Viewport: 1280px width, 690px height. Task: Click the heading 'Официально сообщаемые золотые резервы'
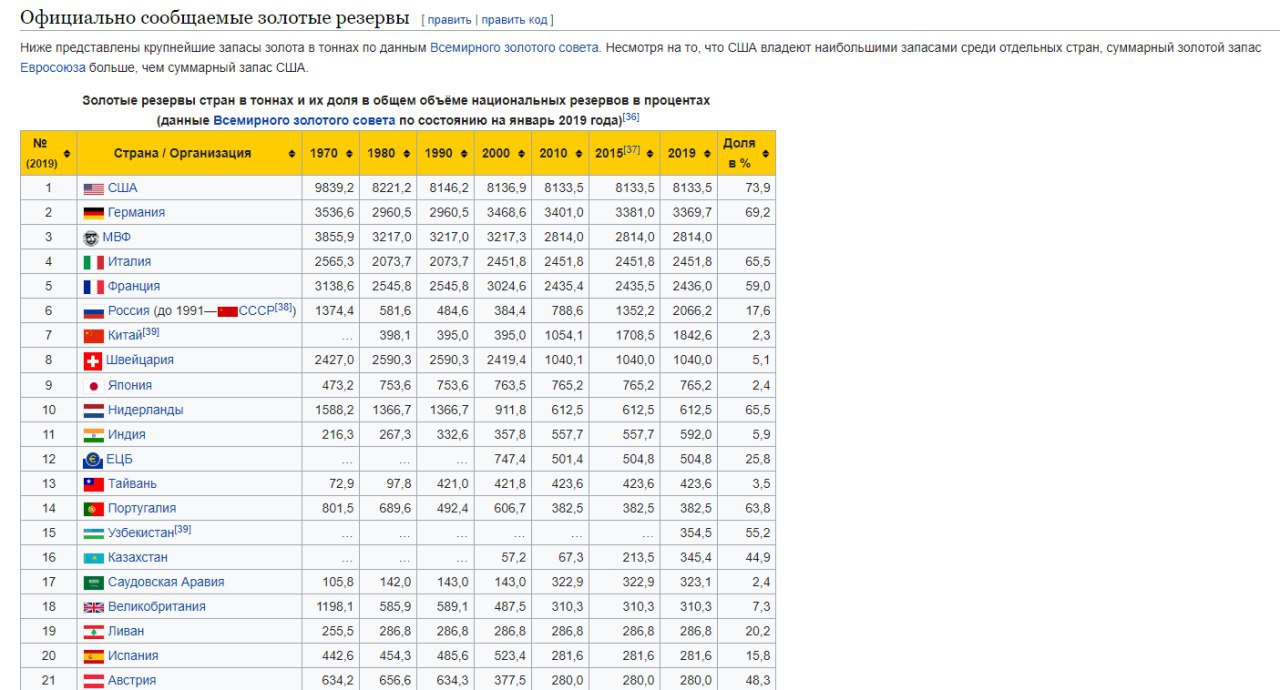click(215, 18)
